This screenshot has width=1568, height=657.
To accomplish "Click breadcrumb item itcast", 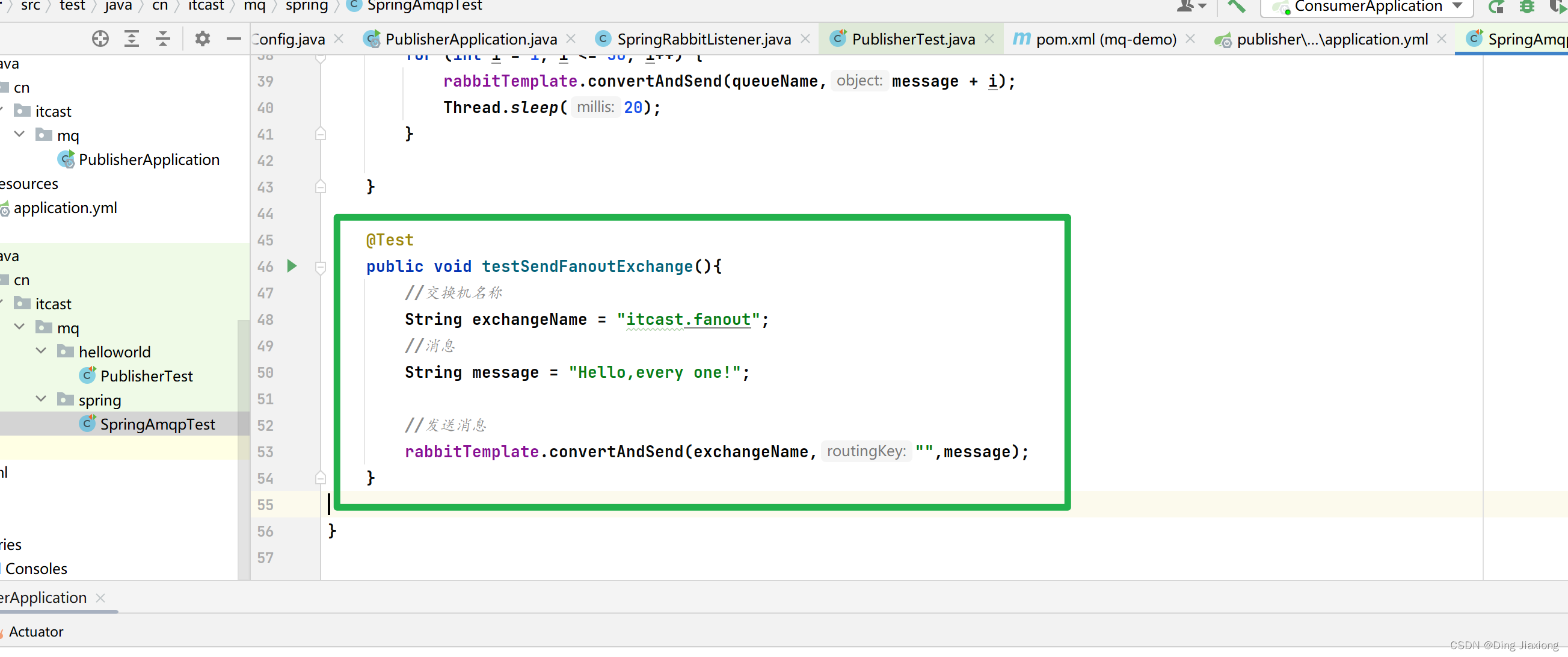I will [206, 6].
